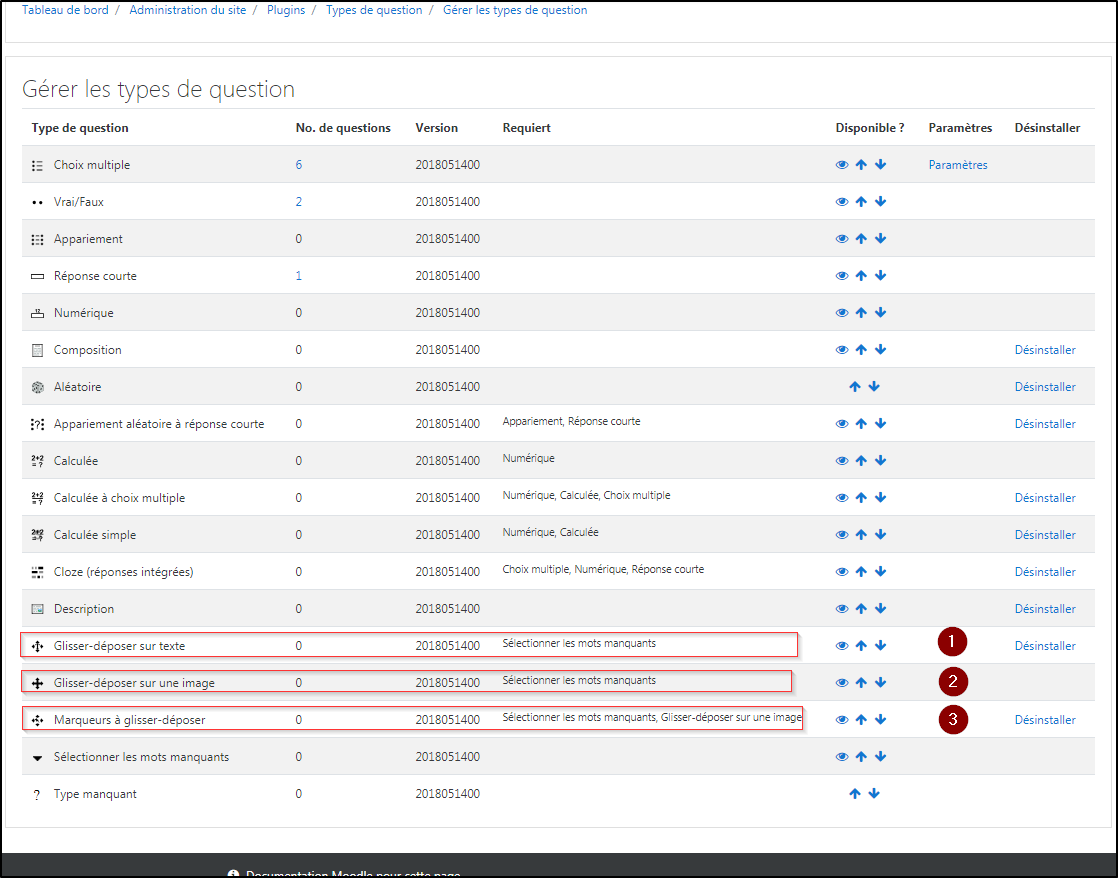Click up arrow for Aléatoire row

pyautogui.click(x=854, y=387)
